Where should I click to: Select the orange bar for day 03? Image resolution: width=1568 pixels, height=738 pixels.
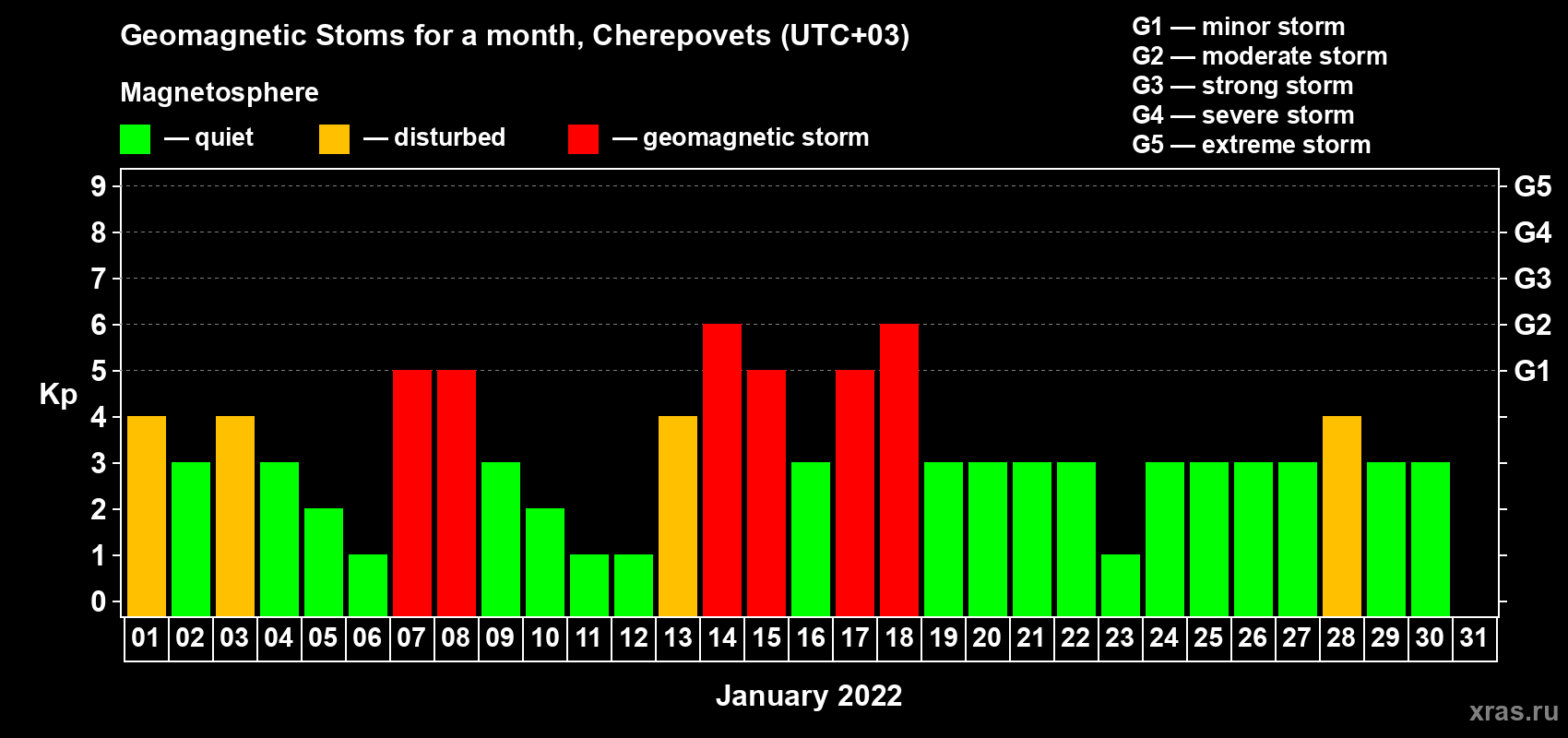pos(235,516)
